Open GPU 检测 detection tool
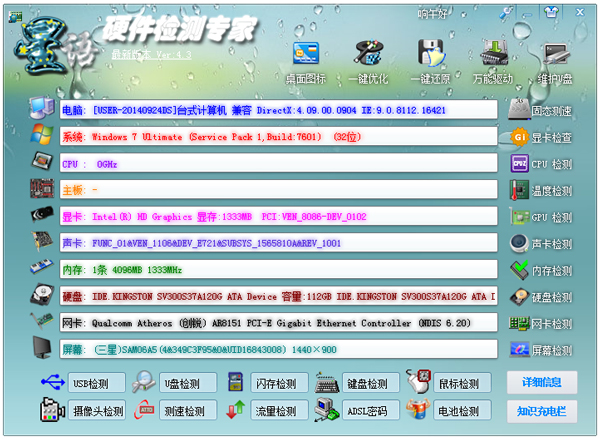600x439 pixels. pyautogui.click(x=541, y=217)
